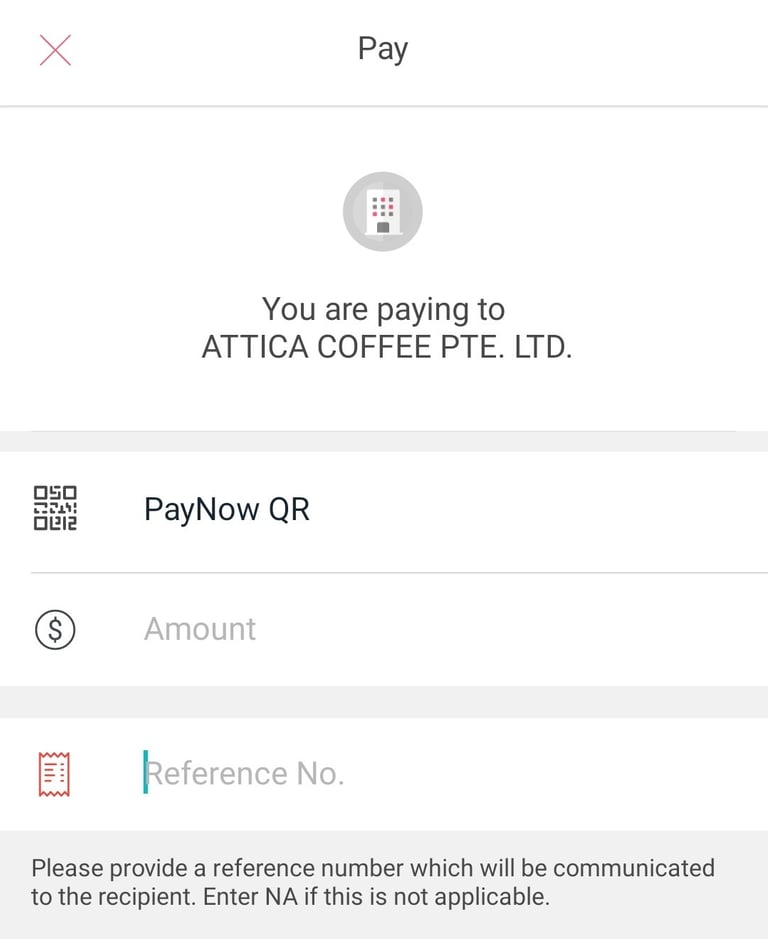Tap the word "Amount" placeholder text
Screen dimensions: 768x939
tap(200, 629)
